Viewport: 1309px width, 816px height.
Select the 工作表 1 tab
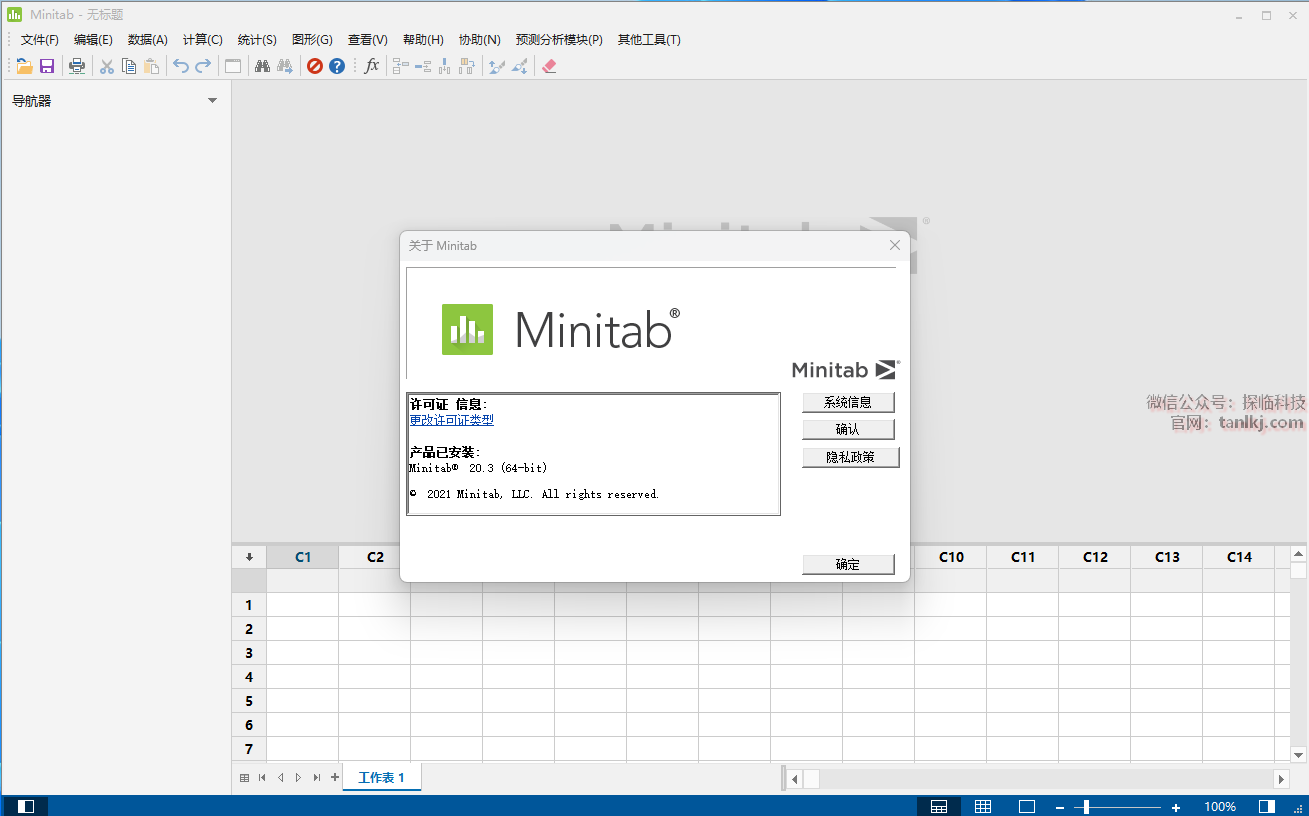click(381, 777)
